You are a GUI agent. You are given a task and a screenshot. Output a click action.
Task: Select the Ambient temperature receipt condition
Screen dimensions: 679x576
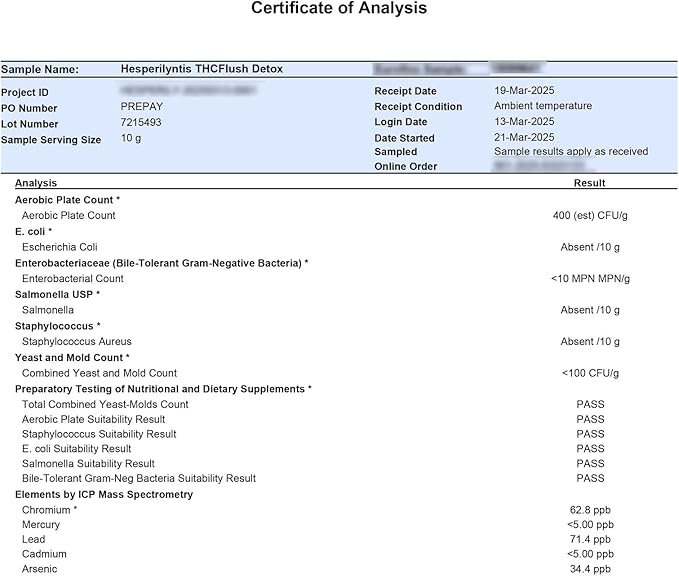coord(542,106)
